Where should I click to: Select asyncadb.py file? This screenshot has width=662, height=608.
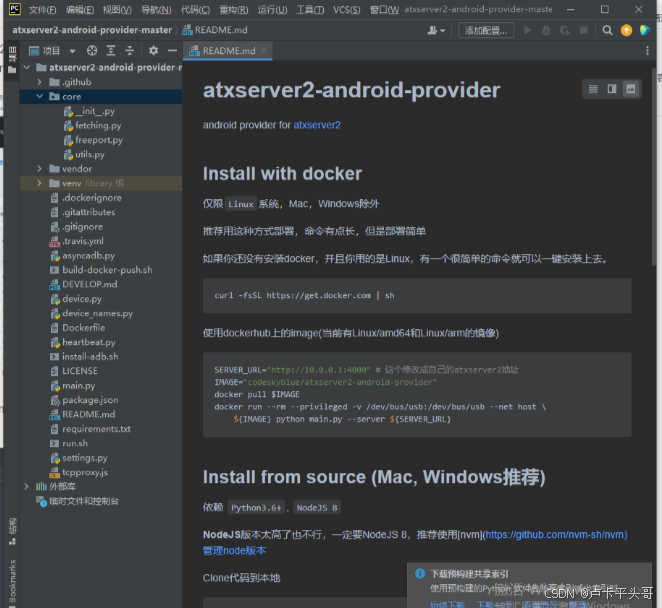(x=82, y=255)
